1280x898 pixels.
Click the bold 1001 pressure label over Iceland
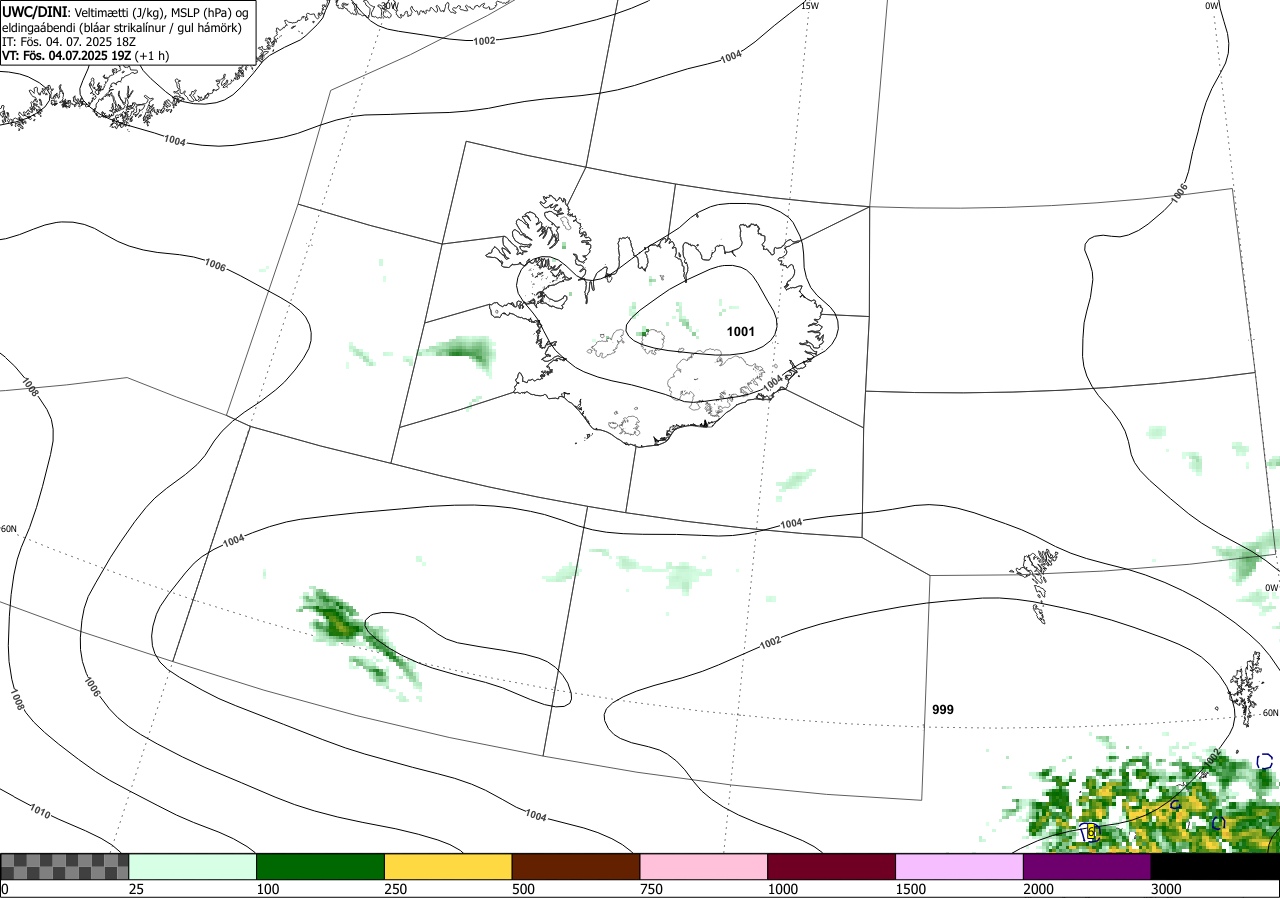pos(741,331)
